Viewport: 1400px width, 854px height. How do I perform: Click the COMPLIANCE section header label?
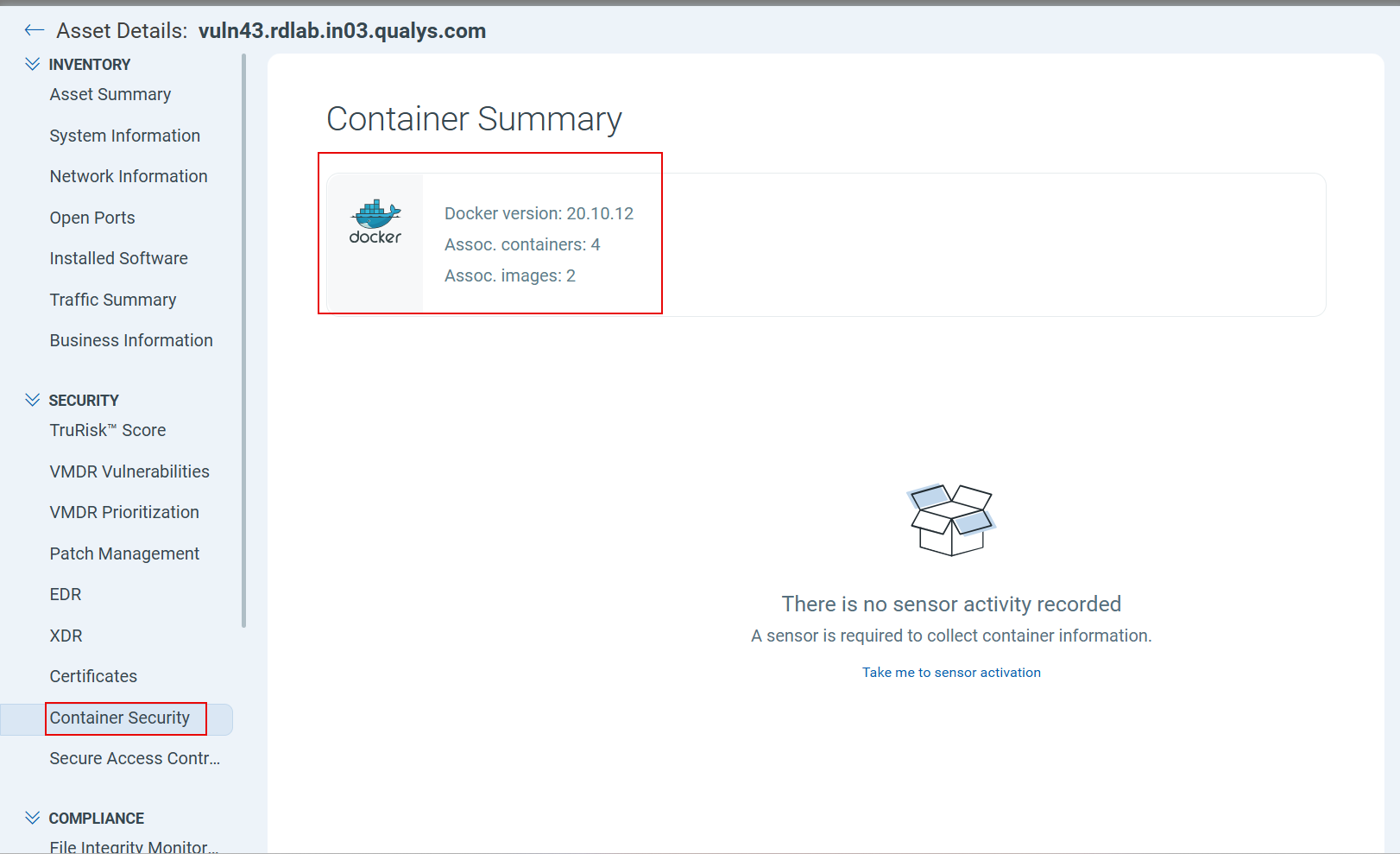(x=97, y=819)
